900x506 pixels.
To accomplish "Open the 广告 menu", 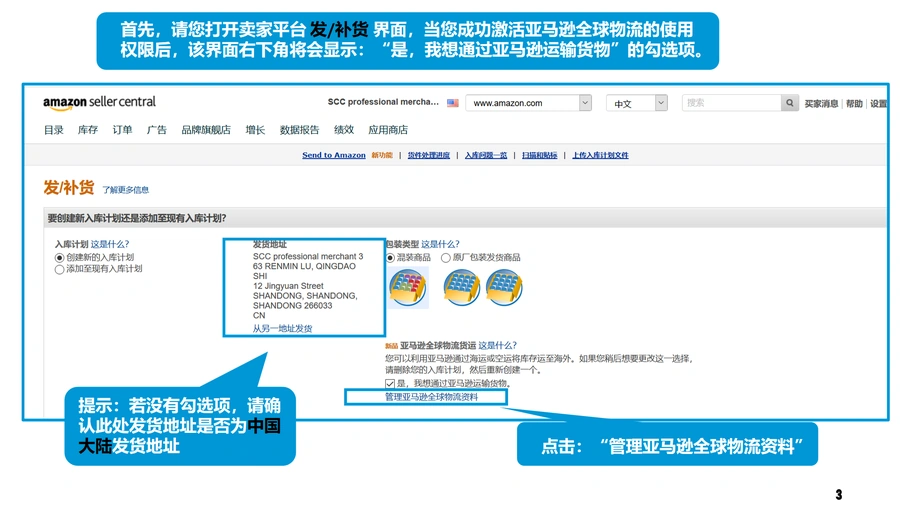I will (157, 130).
